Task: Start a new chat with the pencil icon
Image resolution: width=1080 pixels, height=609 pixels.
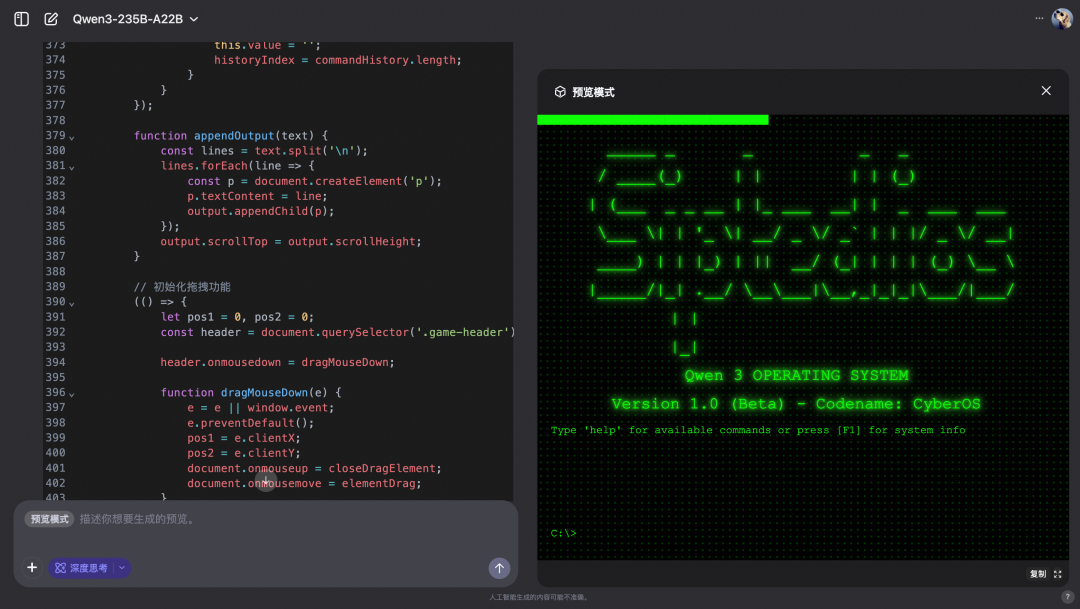Action: coord(51,19)
